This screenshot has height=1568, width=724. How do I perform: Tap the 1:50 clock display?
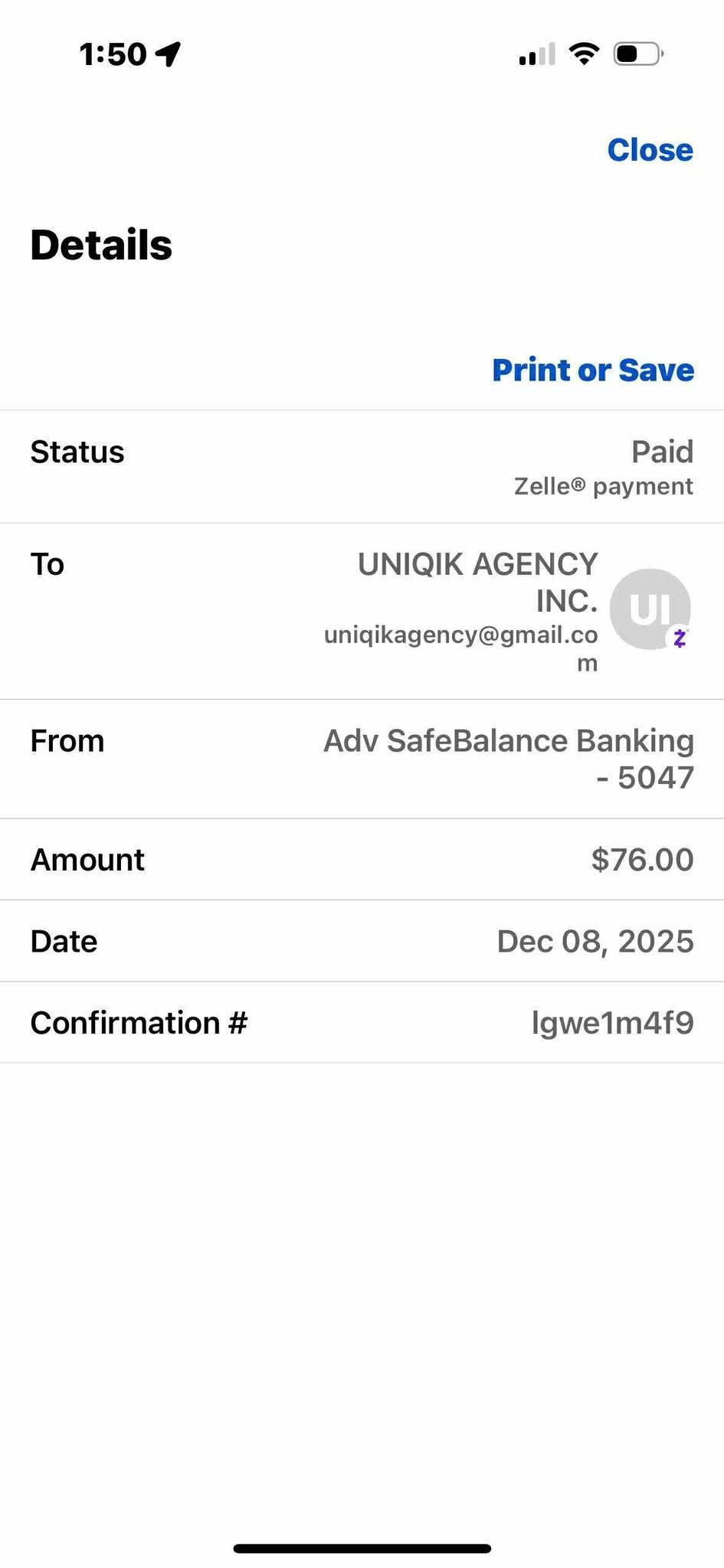(113, 54)
